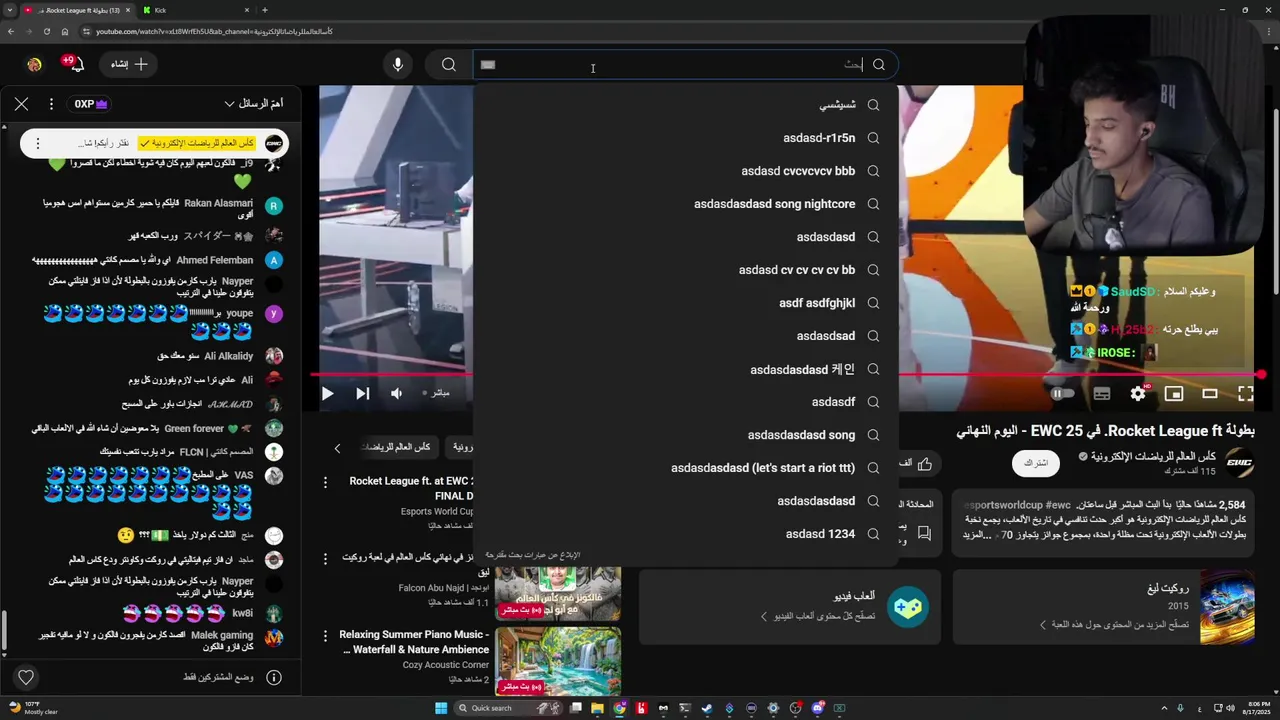
Task: Skip to next video in the player
Action: coord(362,394)
